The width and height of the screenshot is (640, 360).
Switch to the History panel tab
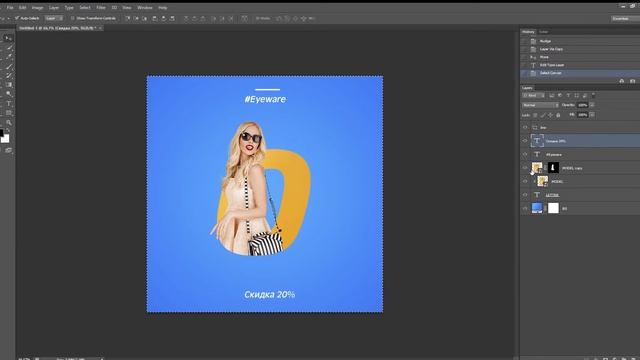[x=528, y=32]
